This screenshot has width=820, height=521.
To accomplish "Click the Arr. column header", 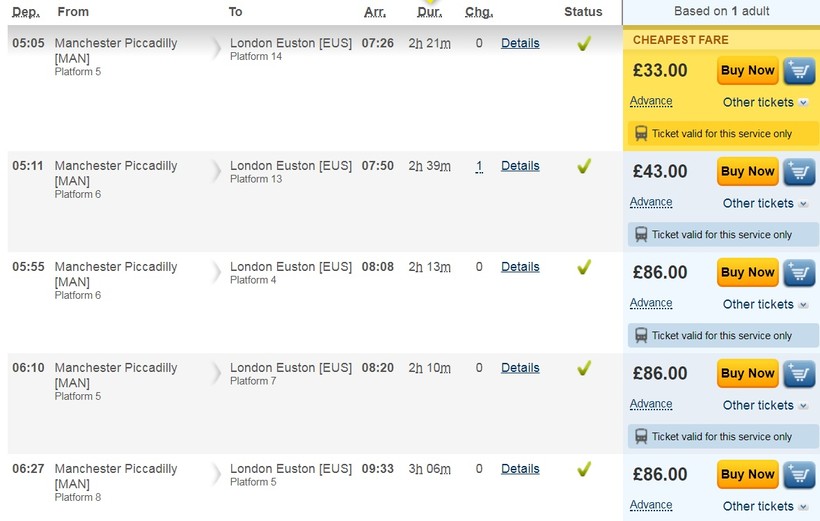I will [375, 12].
